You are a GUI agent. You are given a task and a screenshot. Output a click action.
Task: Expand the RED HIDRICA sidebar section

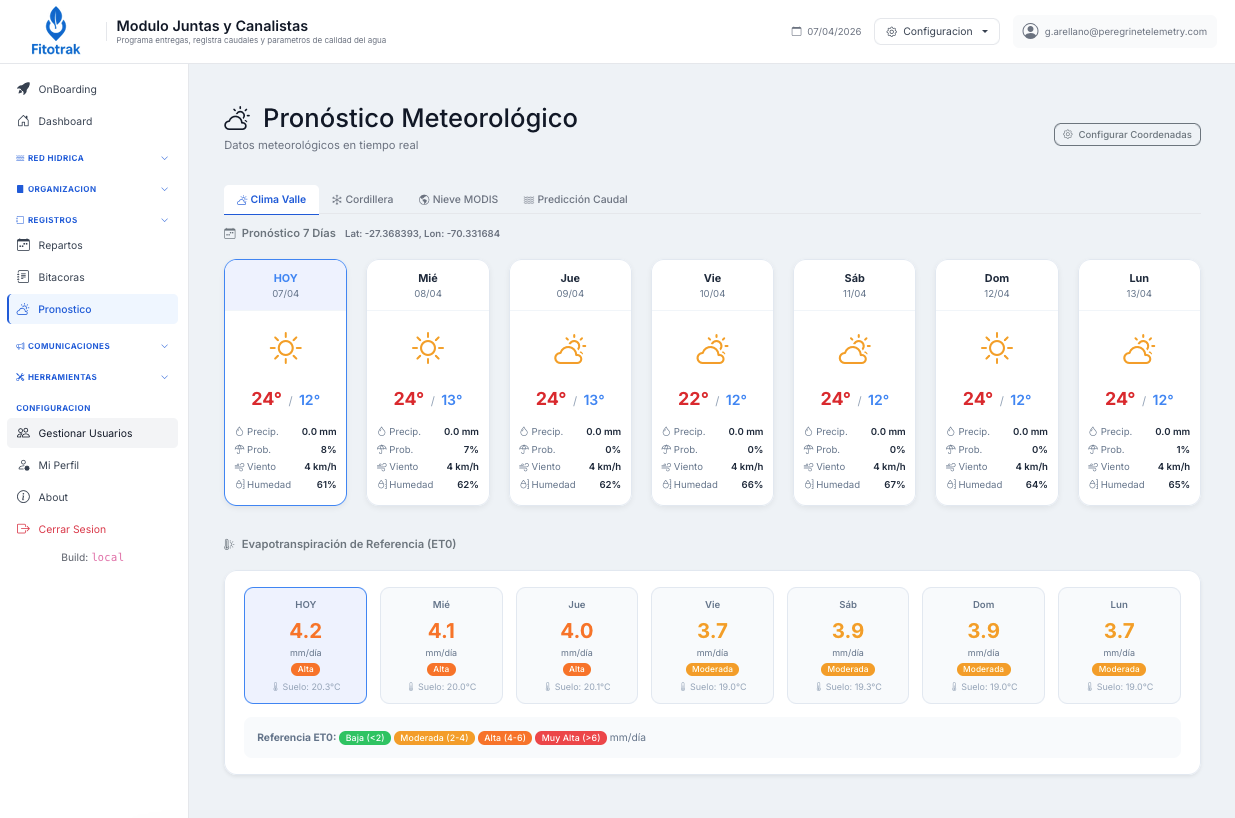click(90, 158)
